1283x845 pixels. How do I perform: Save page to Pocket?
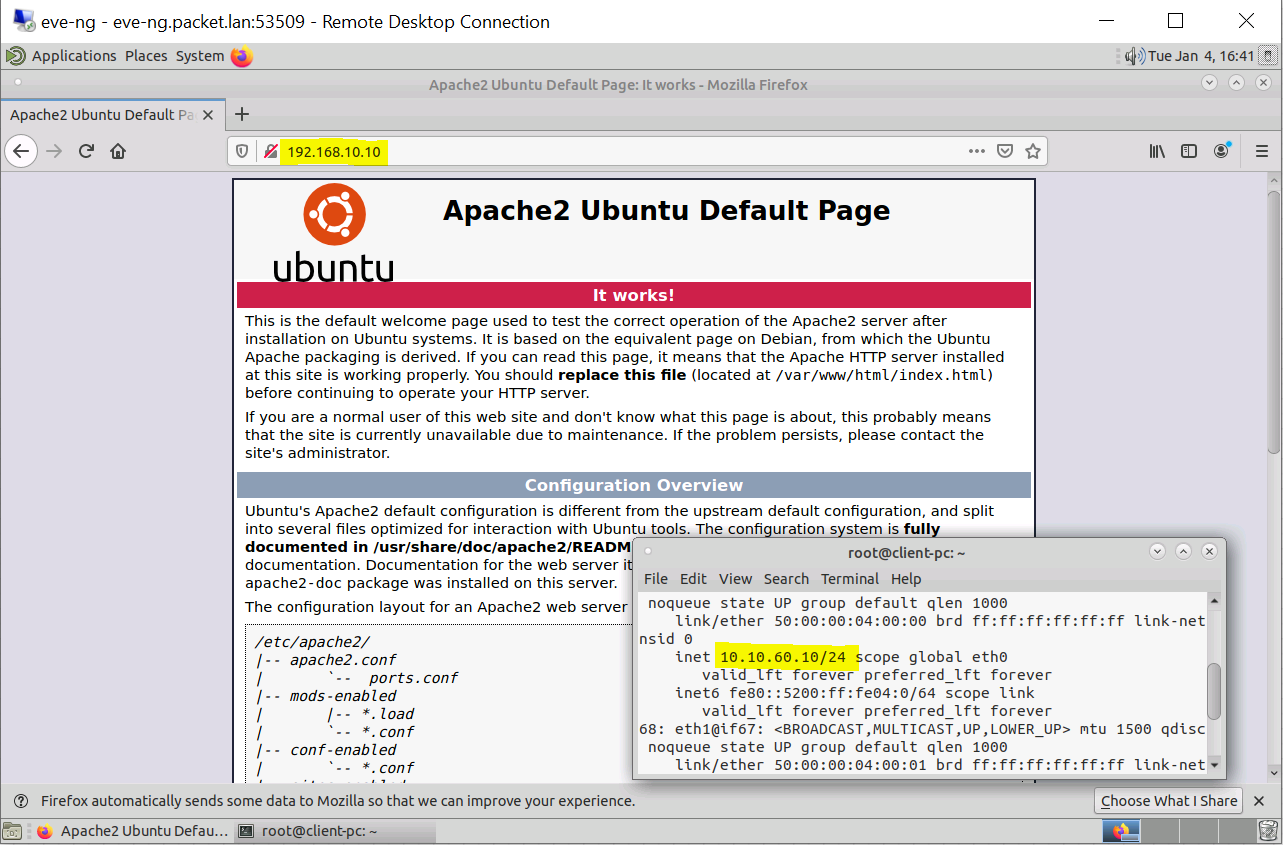(x=1005, y=151)
